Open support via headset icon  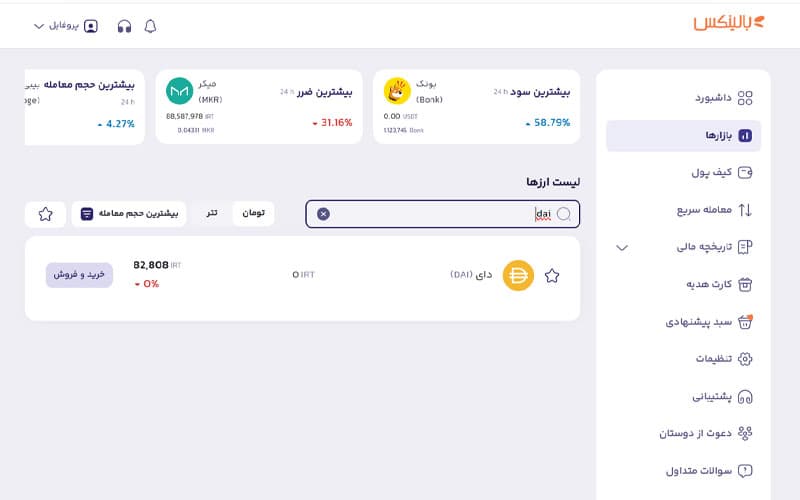pyautogui.click(x=124, y=26)
